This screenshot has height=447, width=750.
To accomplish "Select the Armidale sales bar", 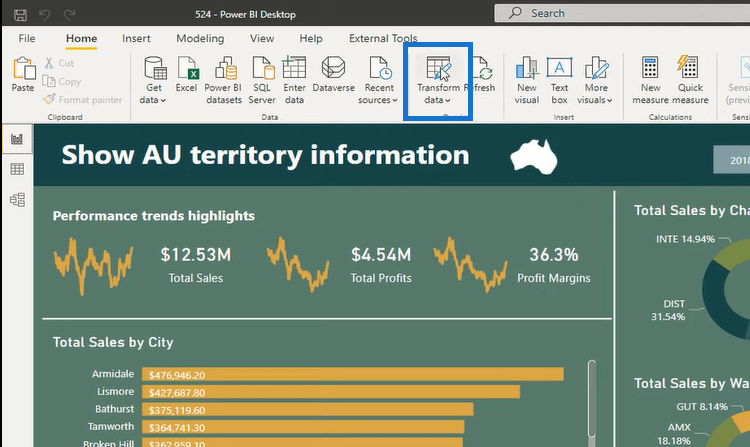I will tap(353, 374).
